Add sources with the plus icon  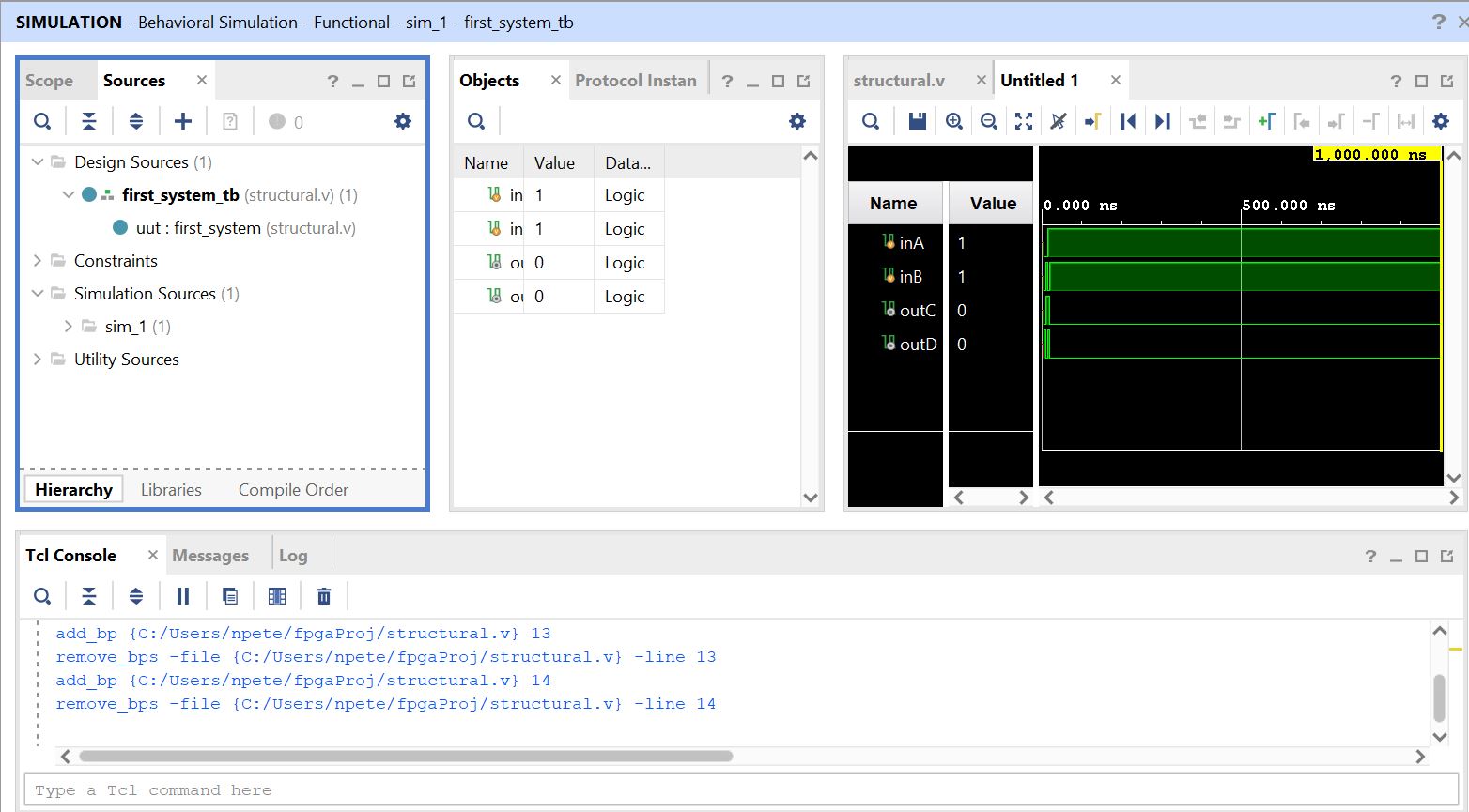coord(183,121)
